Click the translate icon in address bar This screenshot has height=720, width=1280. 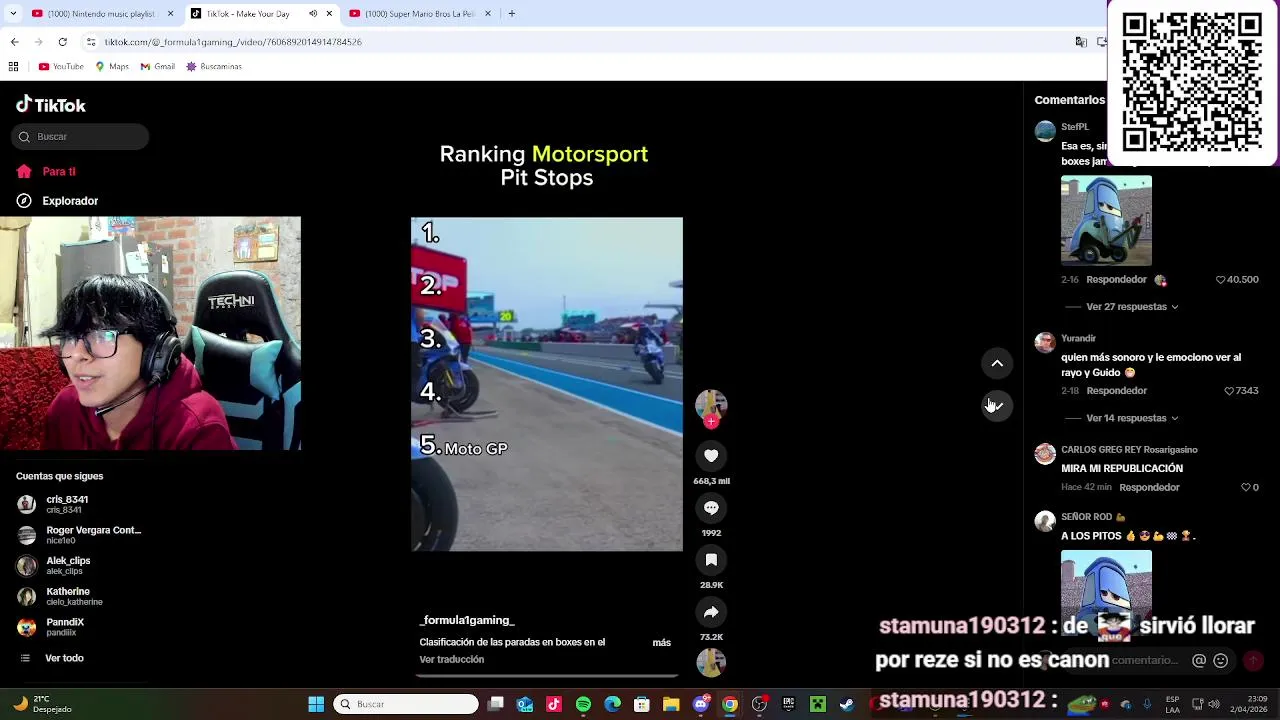(x=1081, y=42)
